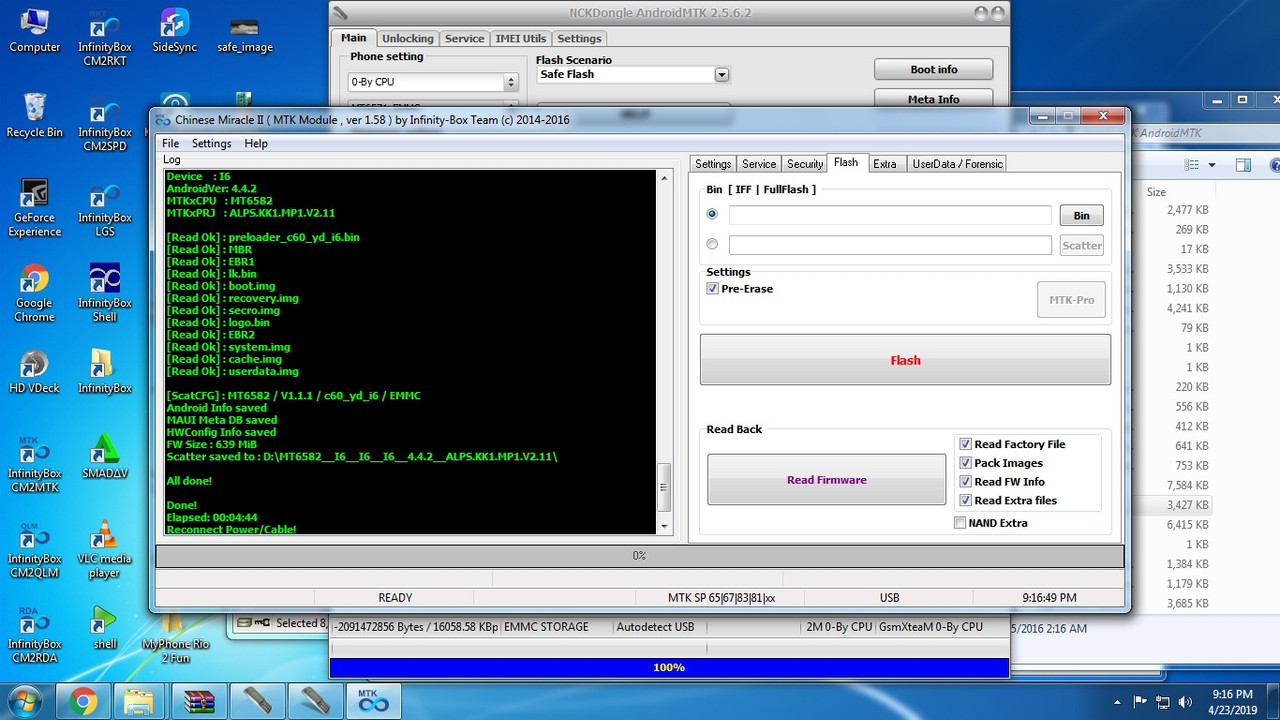Toggle the Pre-Erase checkbox
Viewport: 1280px width, 720px height.
712,289
